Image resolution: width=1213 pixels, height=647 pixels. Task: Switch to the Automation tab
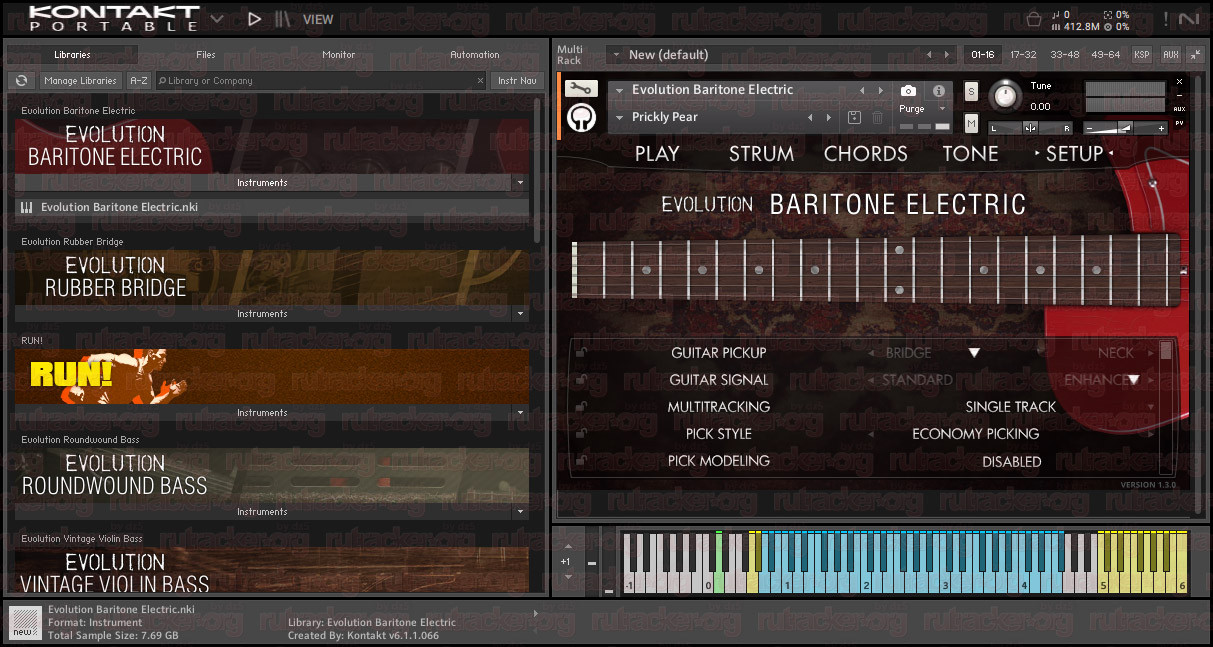click(x=475, y=55)
